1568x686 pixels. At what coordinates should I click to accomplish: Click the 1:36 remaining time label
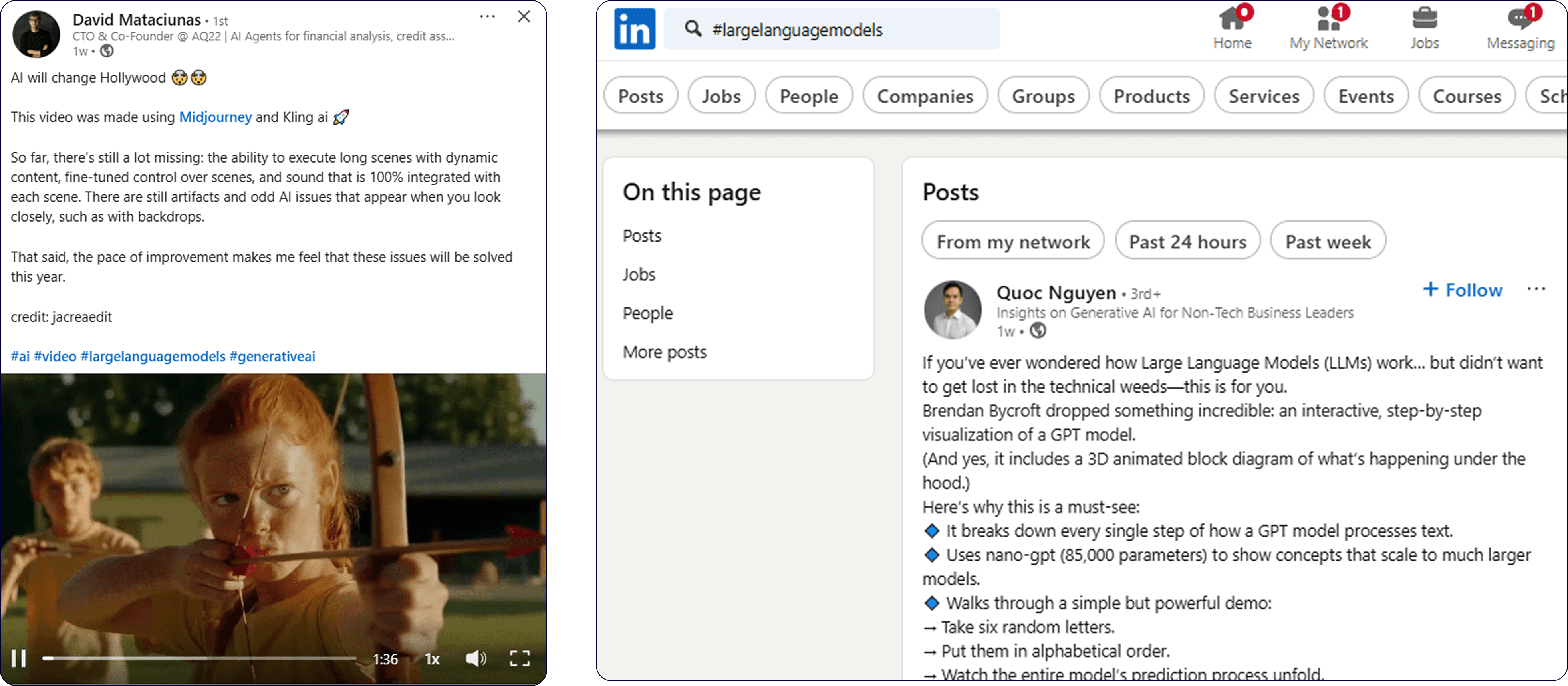(385, 659)
